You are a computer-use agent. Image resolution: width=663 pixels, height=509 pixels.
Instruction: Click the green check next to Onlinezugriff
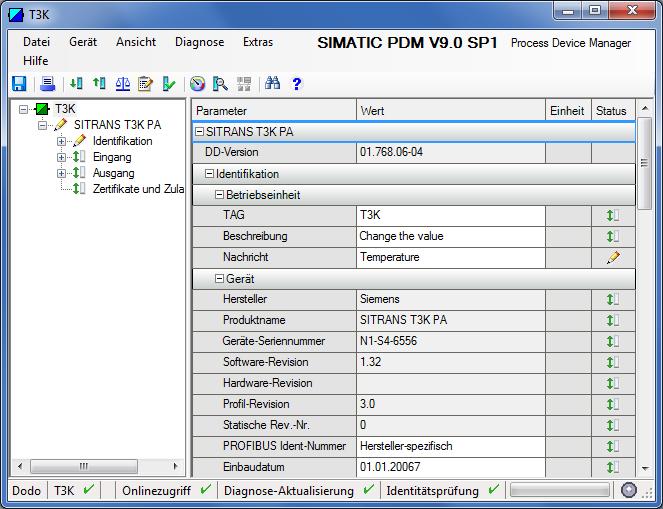point(205,490)
